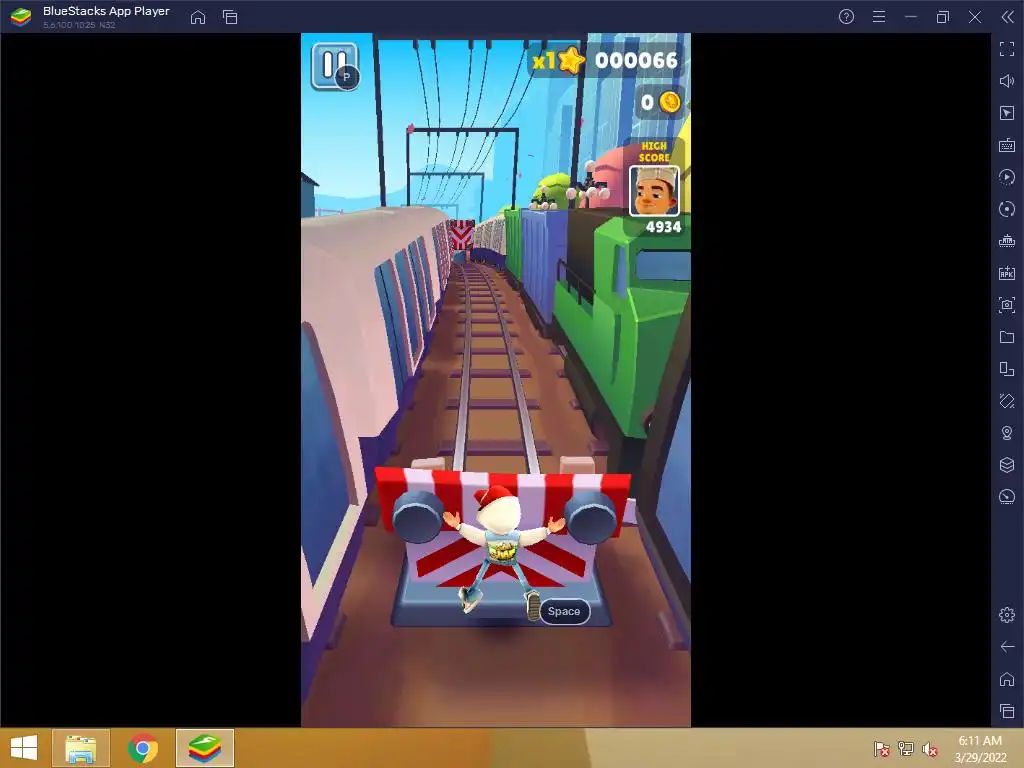Image resolution: width=1024 pixels, height=768 pixels.
Task: Open multi-instance manager layers icon
Action: [x=1007, y=465]
